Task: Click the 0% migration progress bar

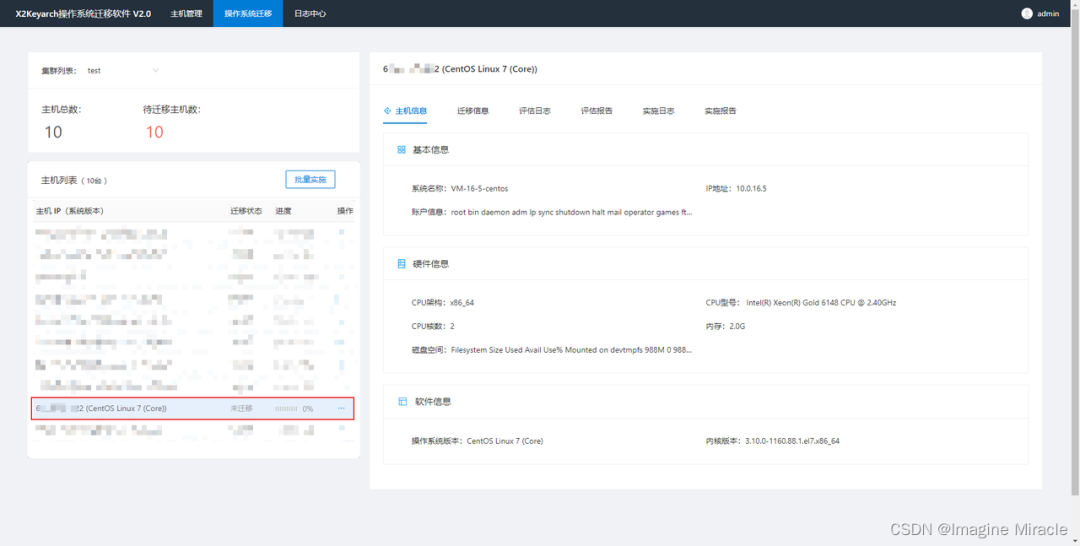Action: point(287,409)
